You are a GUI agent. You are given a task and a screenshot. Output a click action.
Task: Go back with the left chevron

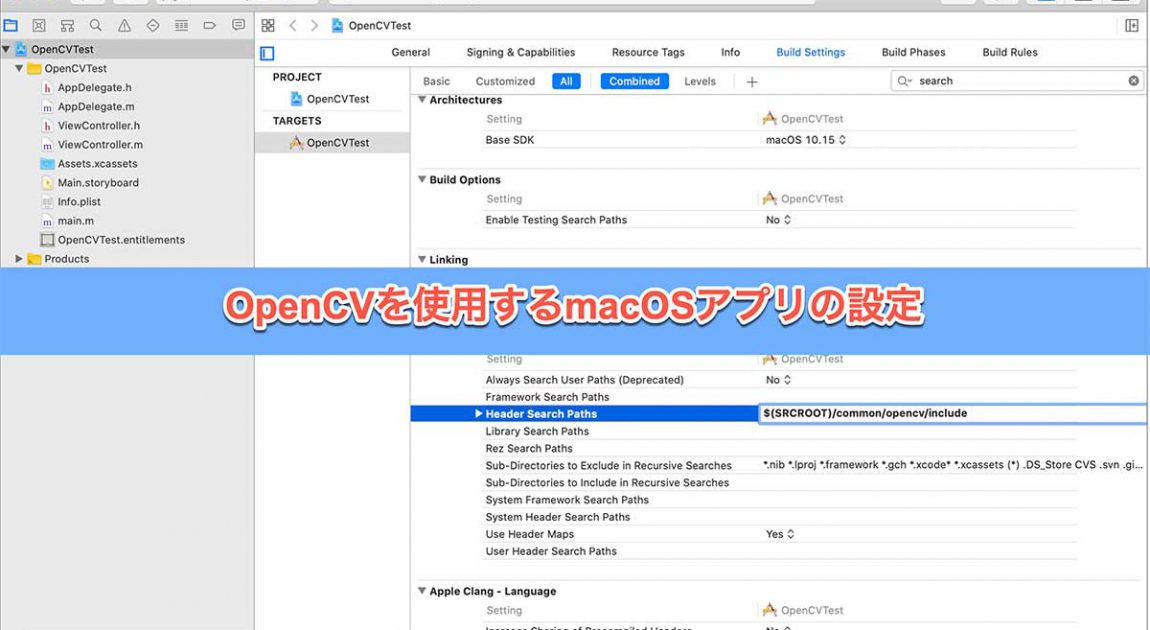coord(293,26)
